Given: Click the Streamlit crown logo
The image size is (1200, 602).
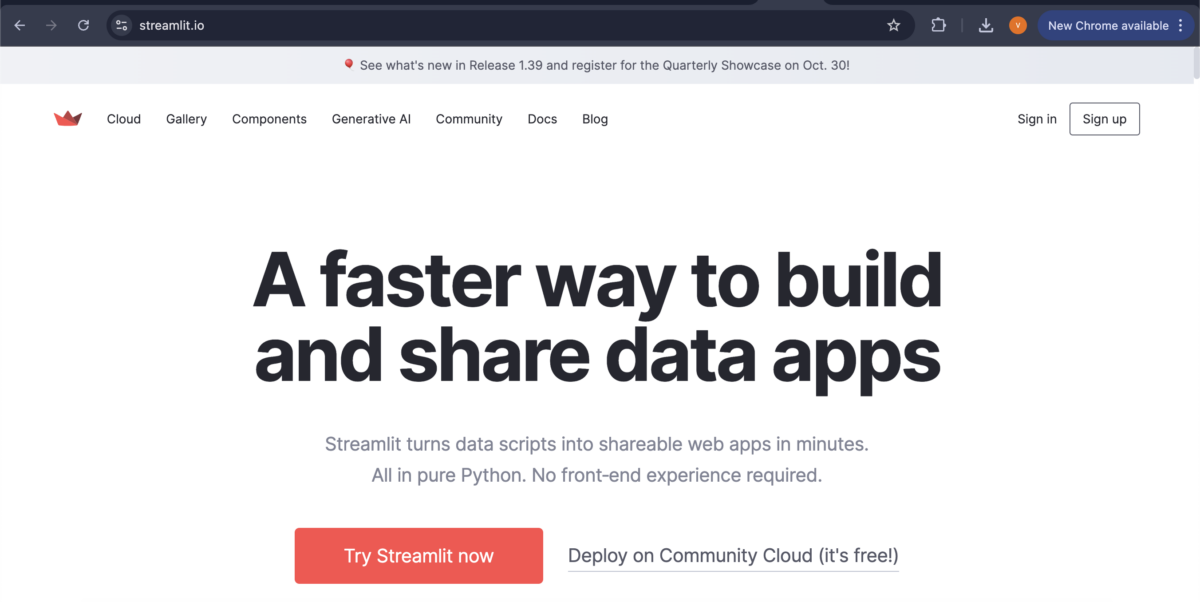Looking at the screenshot, I should coord(68,119).
